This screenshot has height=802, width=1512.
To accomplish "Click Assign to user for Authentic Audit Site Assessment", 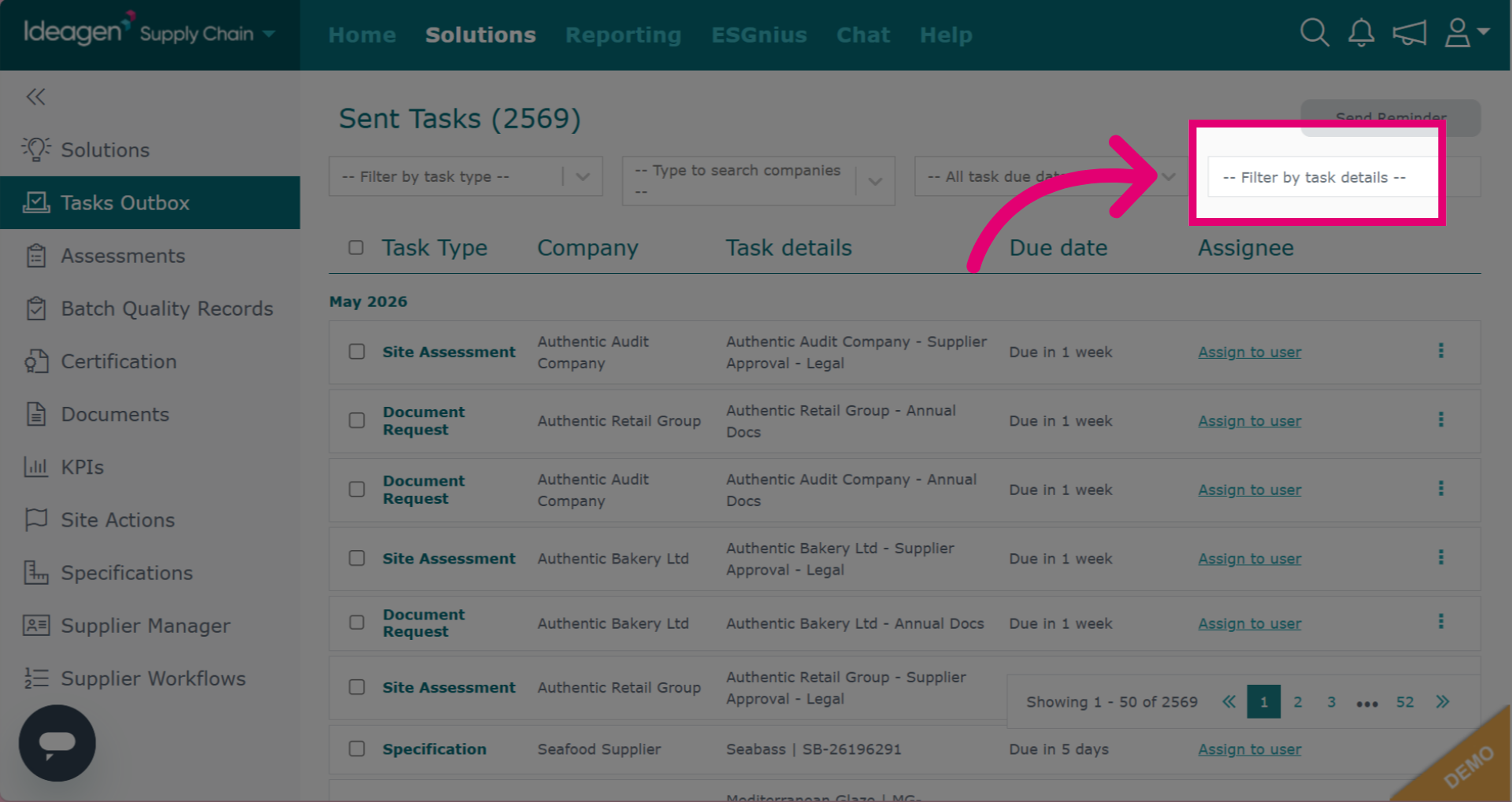I will 1249,352.
